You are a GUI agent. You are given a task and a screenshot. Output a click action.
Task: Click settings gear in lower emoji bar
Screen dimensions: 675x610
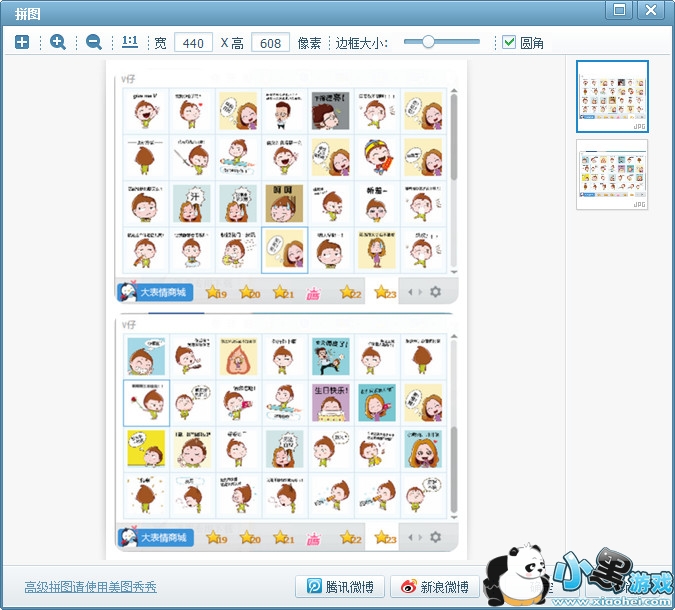[436, 537]
